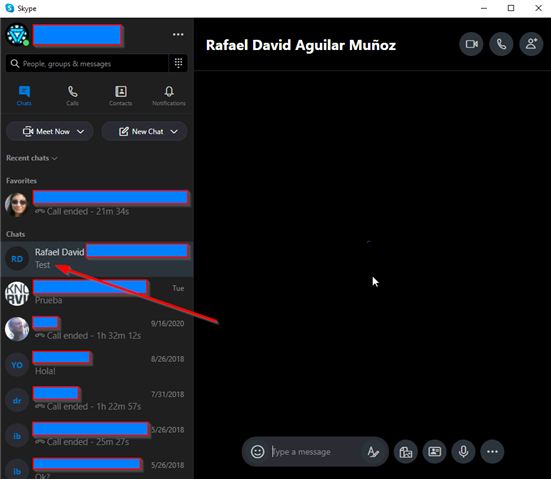Open the dial pad icon
Image resolution: width=551 pixels, height=479 pixels.
coord(179,63)
